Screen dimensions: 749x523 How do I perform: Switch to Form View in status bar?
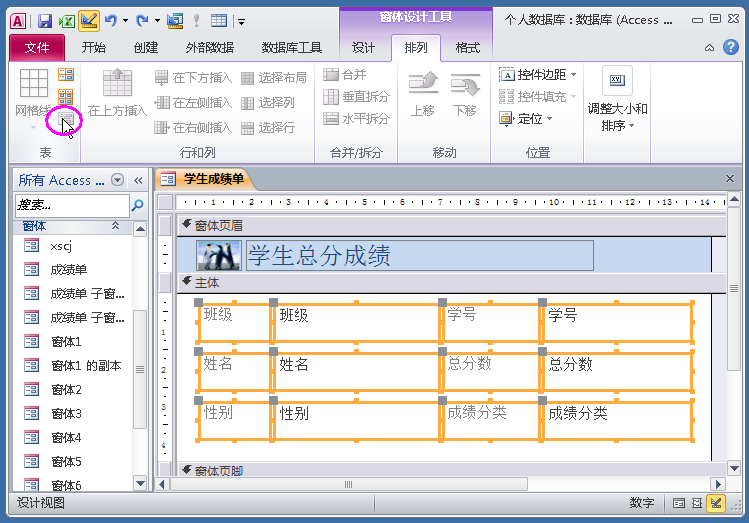pyautogui.click(x=679, y=503)
